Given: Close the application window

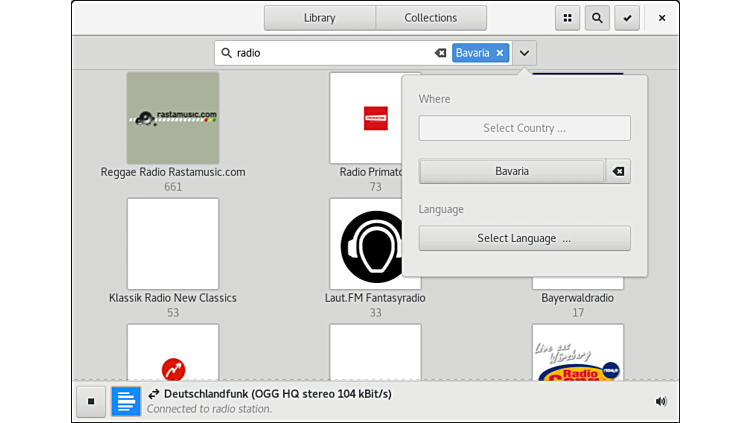Looking at the screenshot, I should (x=661, y=18).
